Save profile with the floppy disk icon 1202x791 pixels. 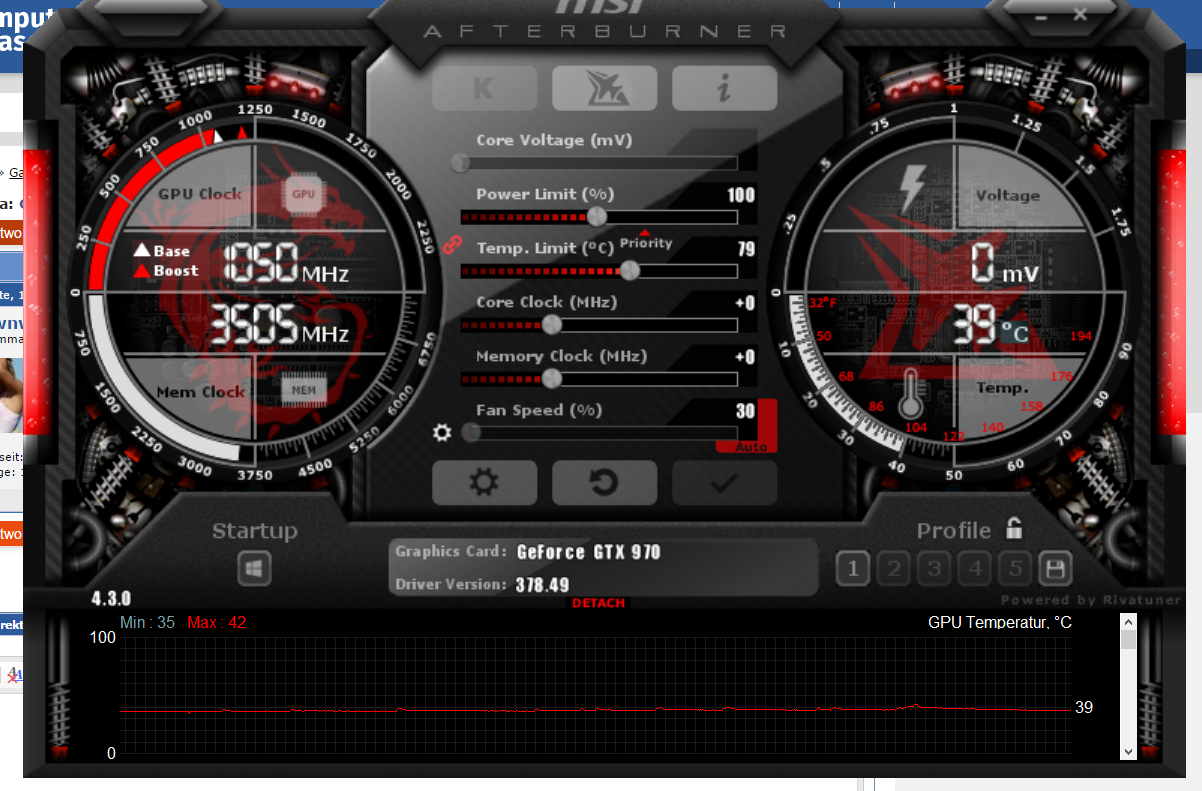coord(1054,569)
